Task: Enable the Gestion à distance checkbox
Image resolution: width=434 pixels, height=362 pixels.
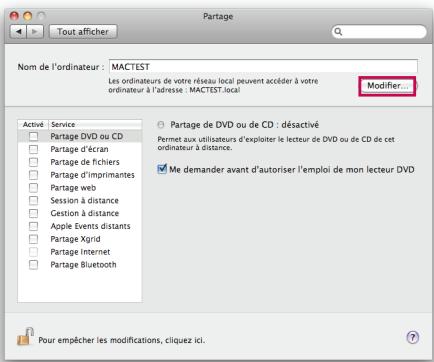Action: point(33,213)
